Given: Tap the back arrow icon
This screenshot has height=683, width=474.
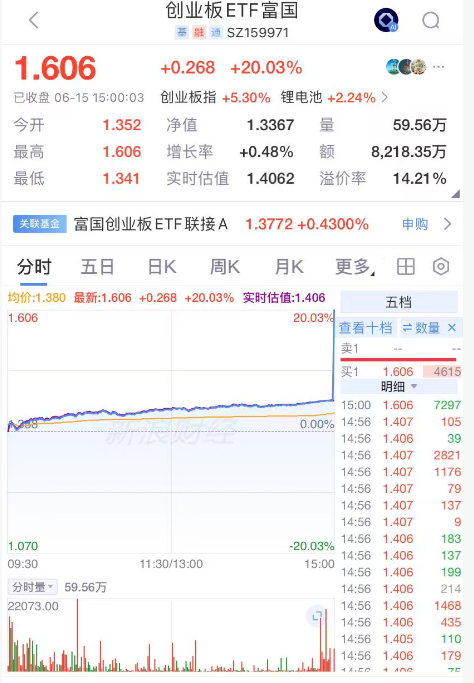Looking at the screenshot, I should (x=34, y=20).
